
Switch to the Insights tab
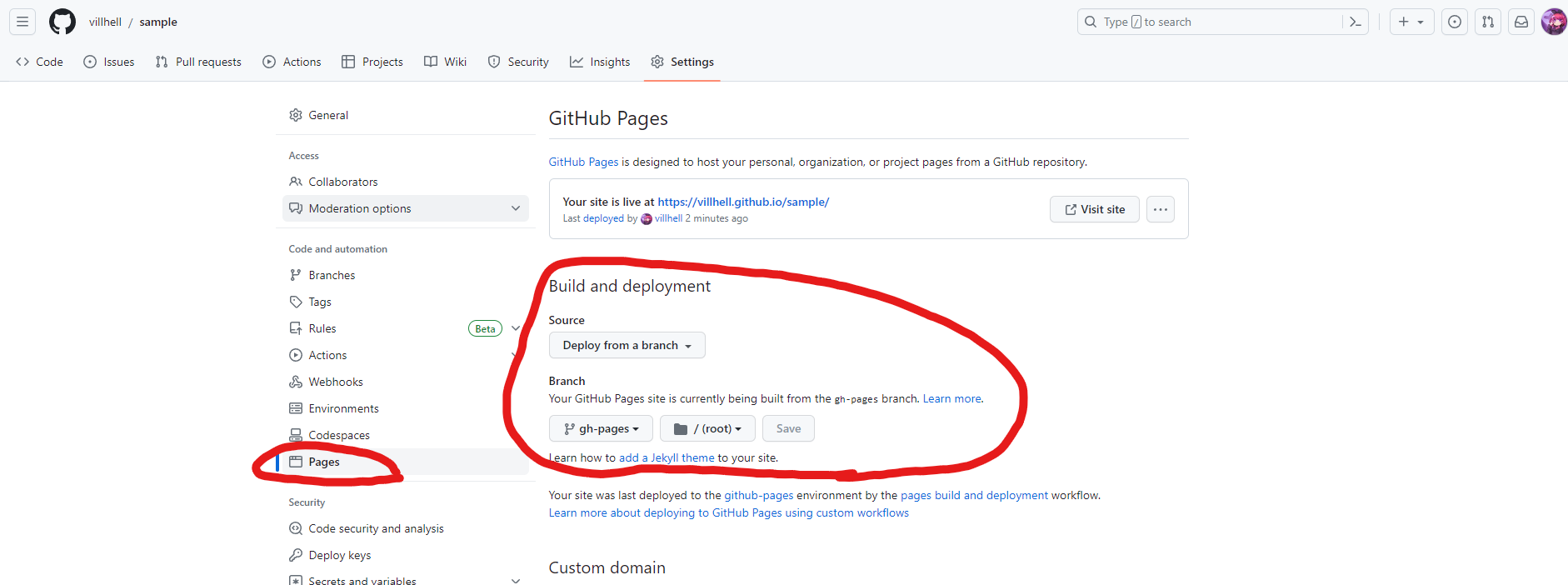[x=600, y=62]
